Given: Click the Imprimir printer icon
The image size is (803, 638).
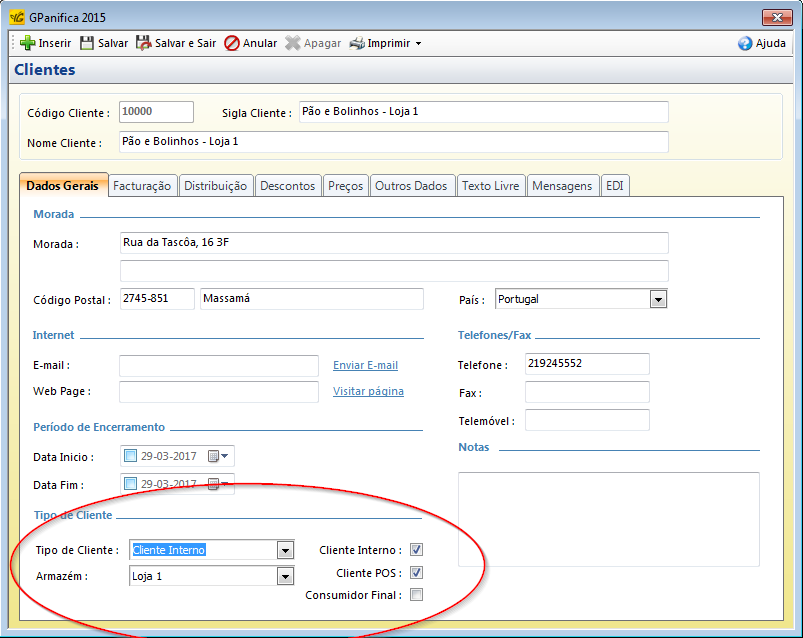Looking at the screenshot, I should [357, 43].
